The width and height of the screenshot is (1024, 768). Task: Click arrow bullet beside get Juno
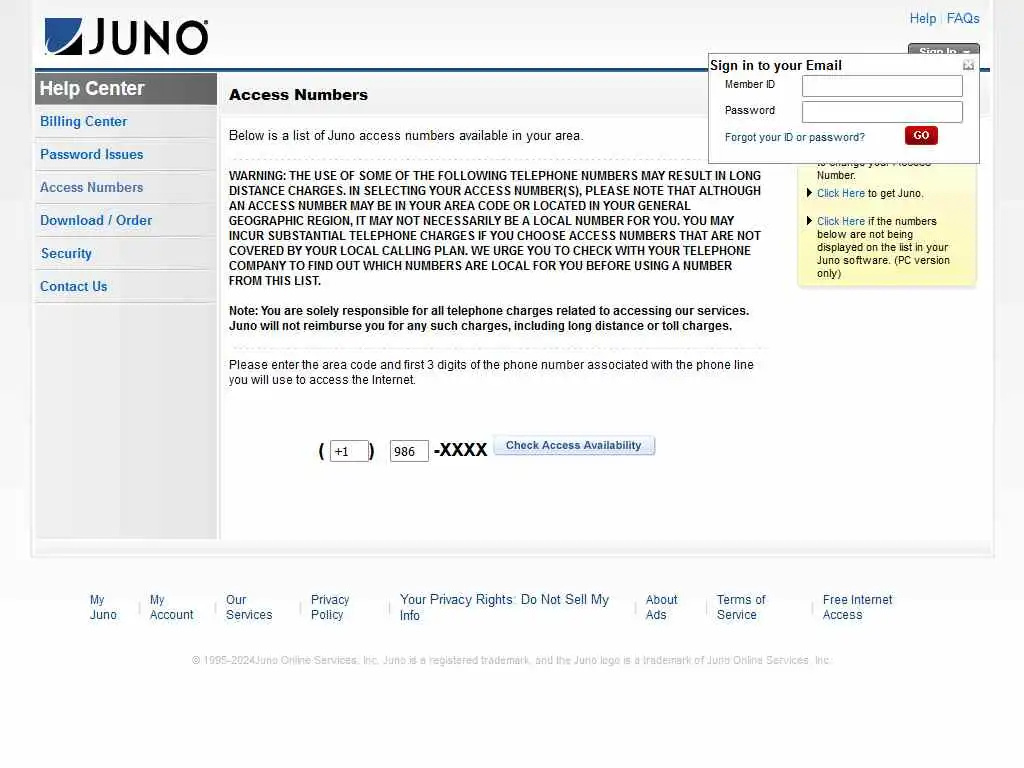click(x=809, y=193)
